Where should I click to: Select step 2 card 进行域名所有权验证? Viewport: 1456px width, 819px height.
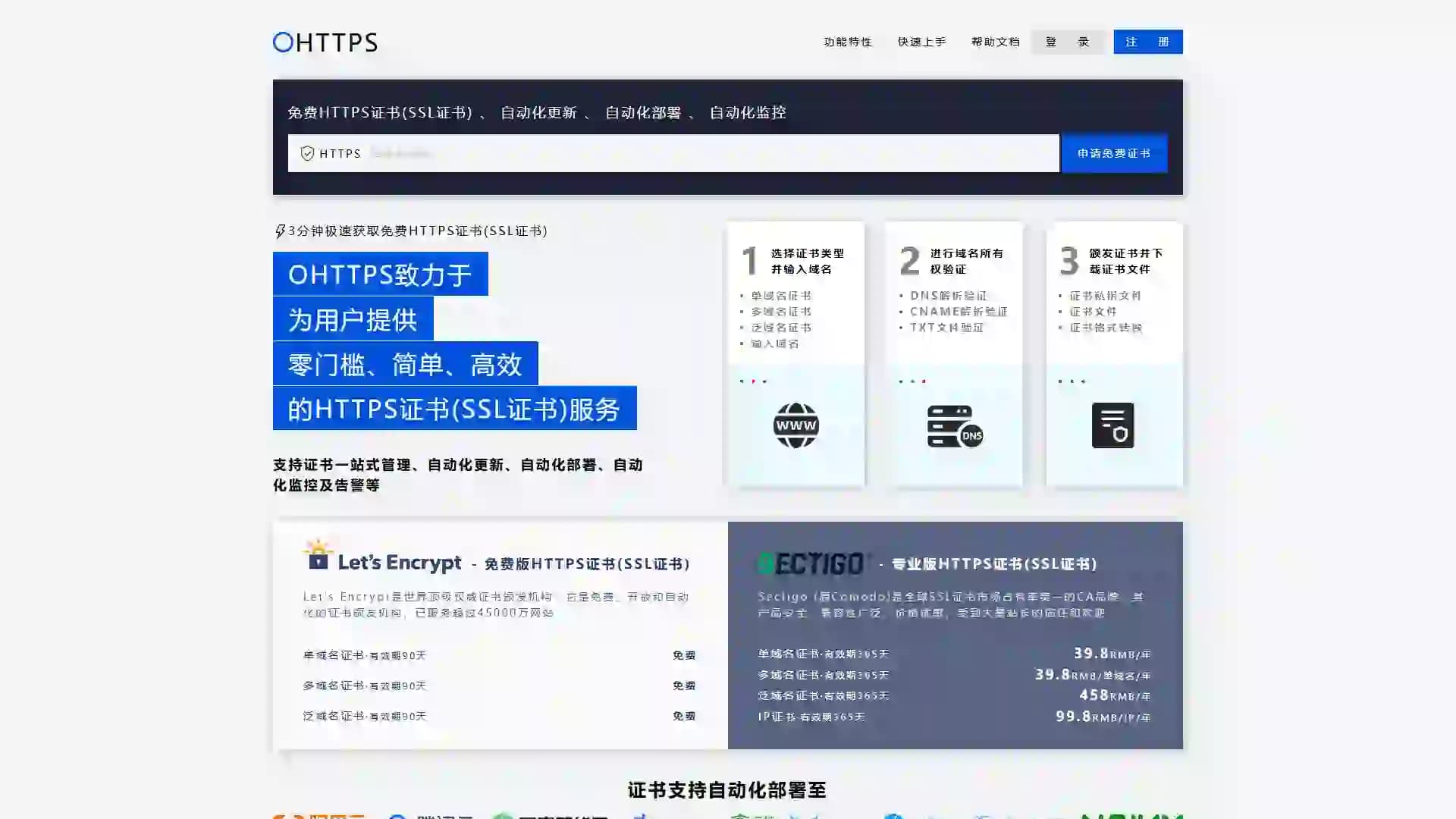coord(955,353)
